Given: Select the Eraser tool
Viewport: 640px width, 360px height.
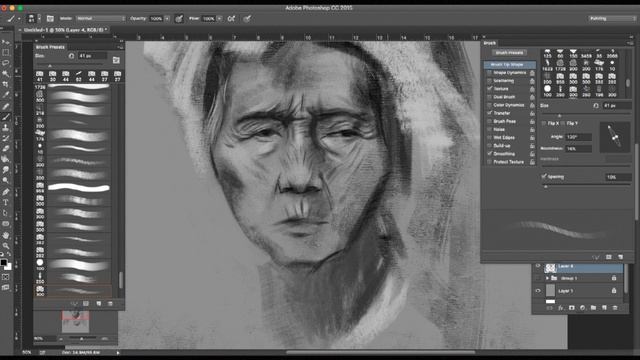Looking at the screenshot, I should pyautogui.click(x=5, y=149).
